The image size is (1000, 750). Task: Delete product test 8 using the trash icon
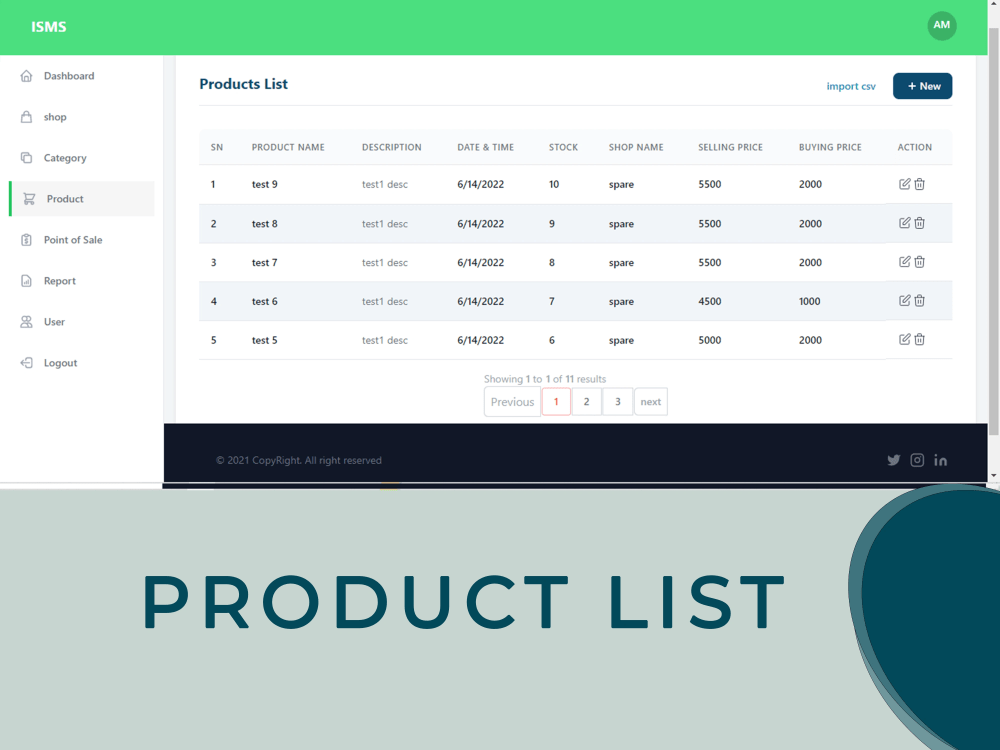919,223
